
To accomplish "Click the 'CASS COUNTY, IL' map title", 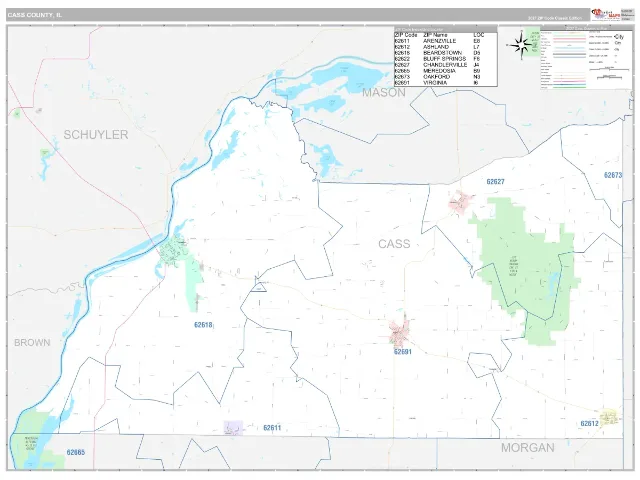I will click(x=35, y=15).
